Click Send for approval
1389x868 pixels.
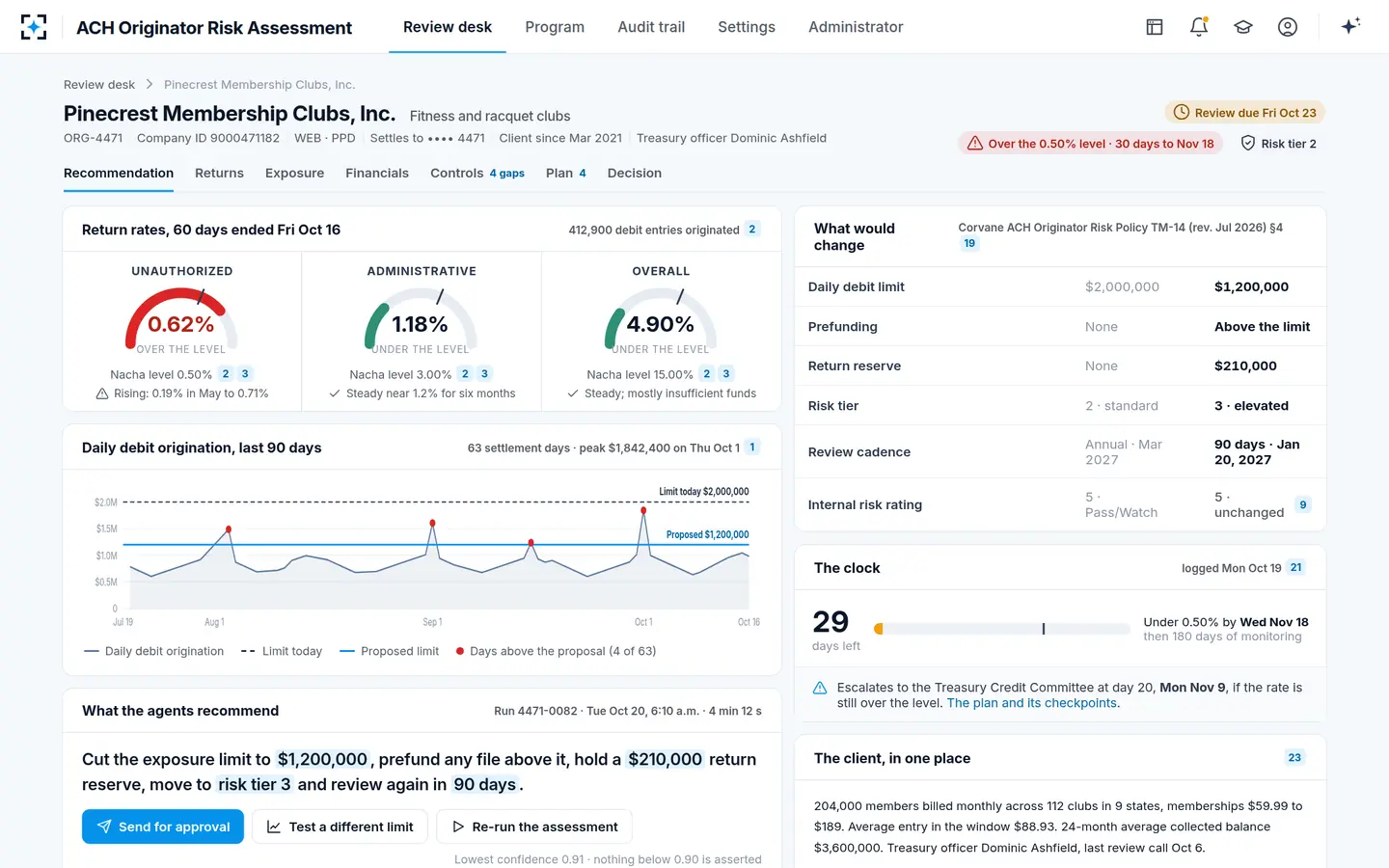click(x=163, y=827)
